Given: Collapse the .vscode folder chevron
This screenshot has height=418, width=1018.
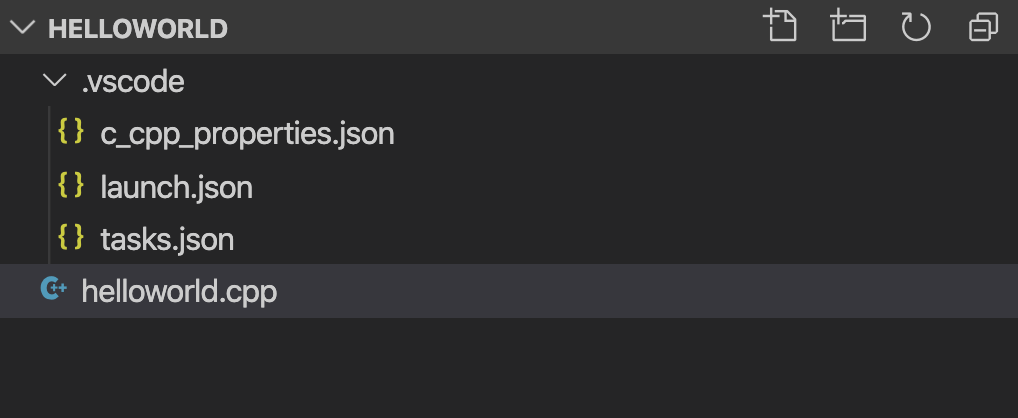Looking at the screenshot, I should [x=55, y=80].
